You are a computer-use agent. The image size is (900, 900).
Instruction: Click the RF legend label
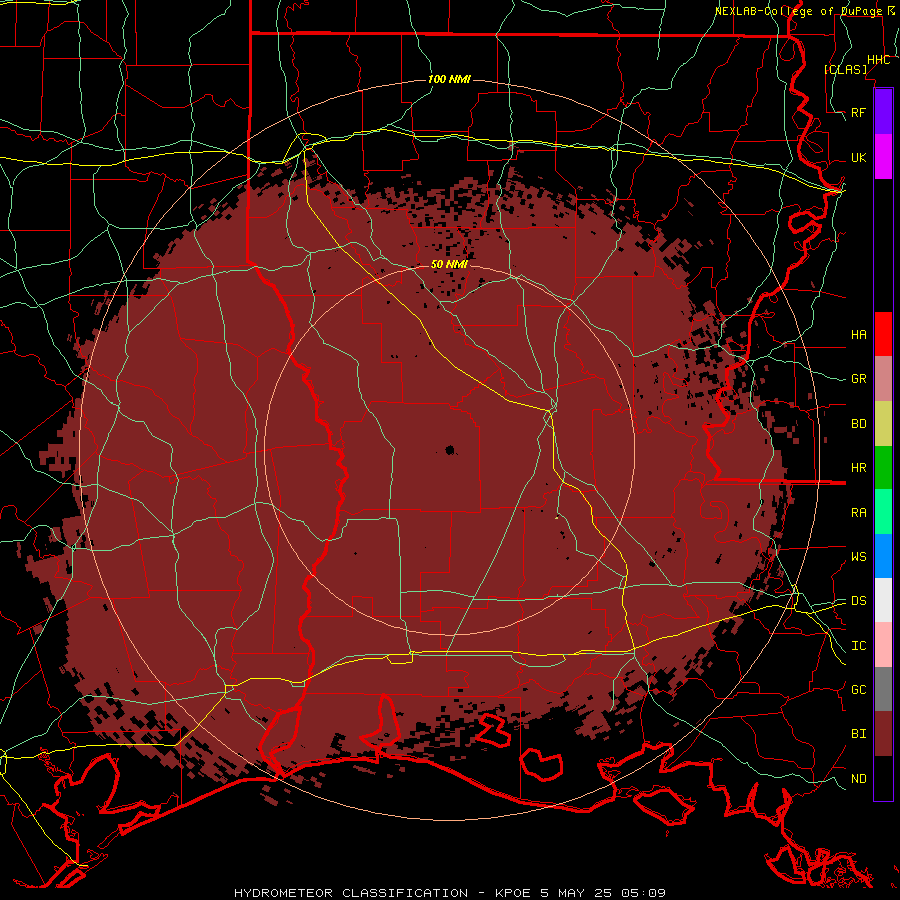click(859, 112)
